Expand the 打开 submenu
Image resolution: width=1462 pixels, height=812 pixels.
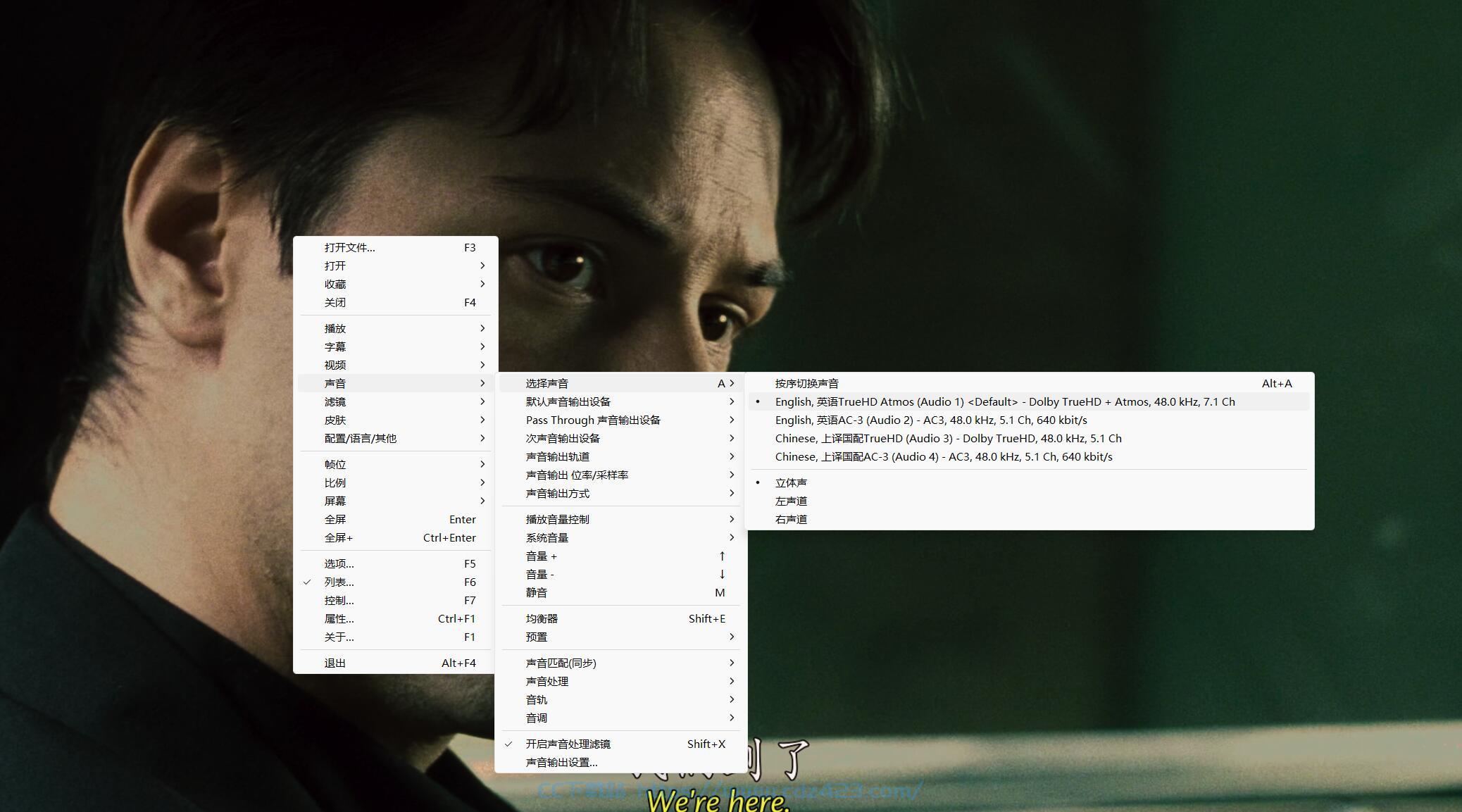[396, 266]
